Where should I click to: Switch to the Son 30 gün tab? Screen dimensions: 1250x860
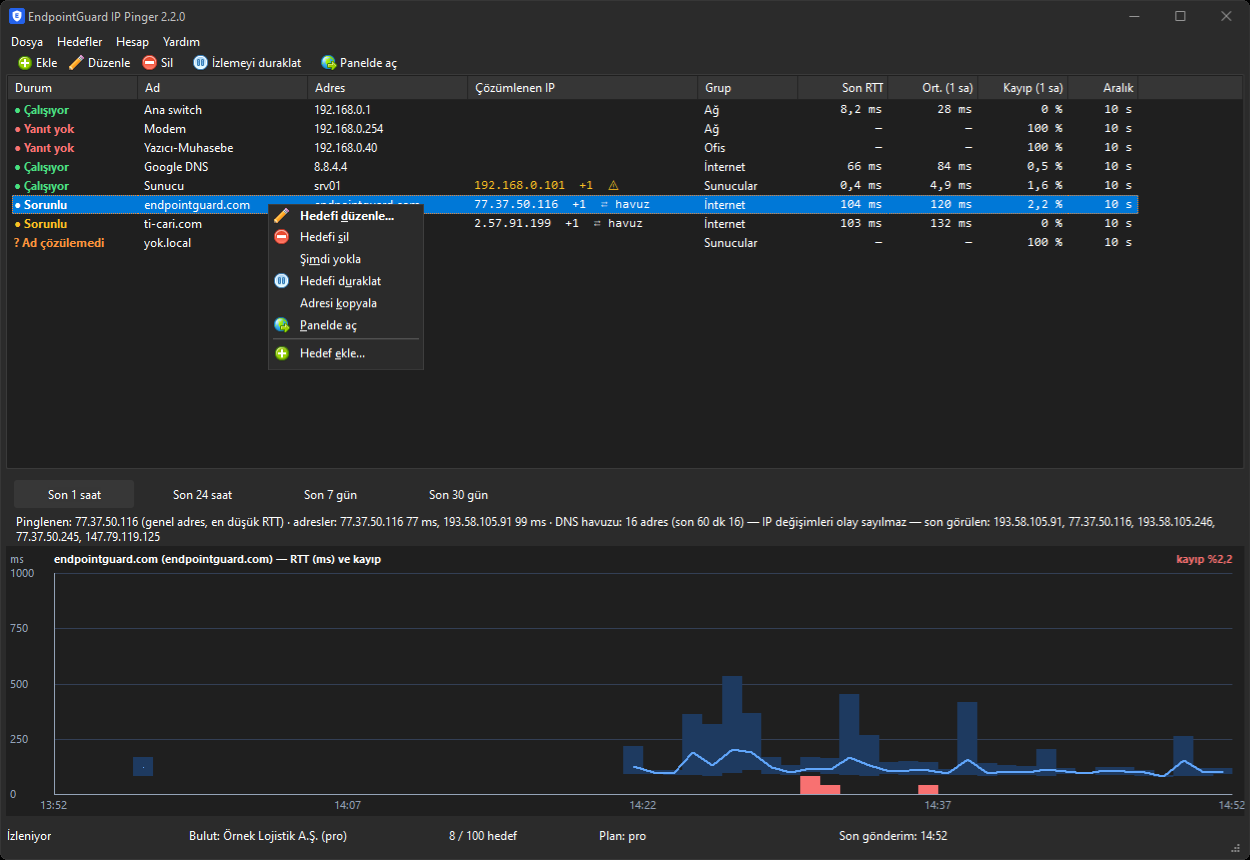pyautogui.click(x=458, y=495)
